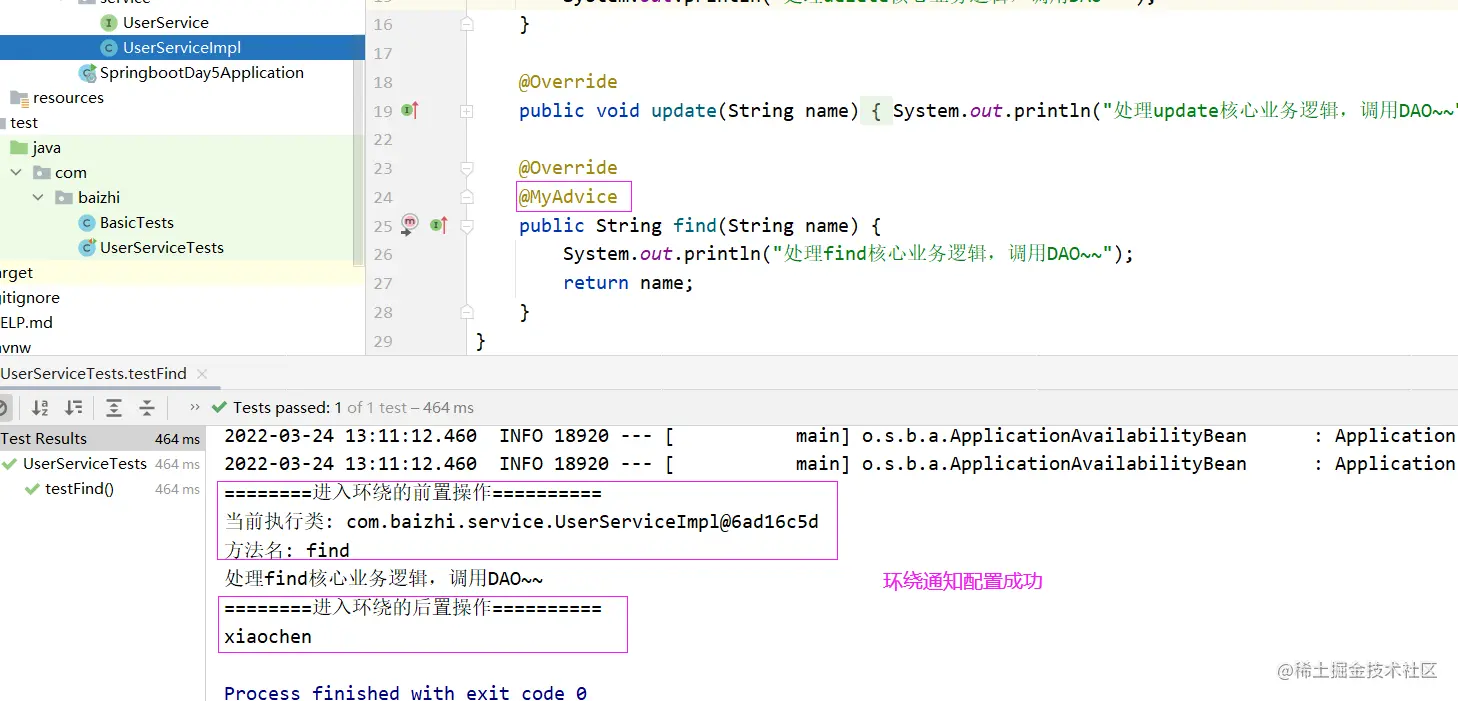1458x701 pixels.
Task: Click the UserService interface icon
Action: pyautogui.click(x=109, y=22)
